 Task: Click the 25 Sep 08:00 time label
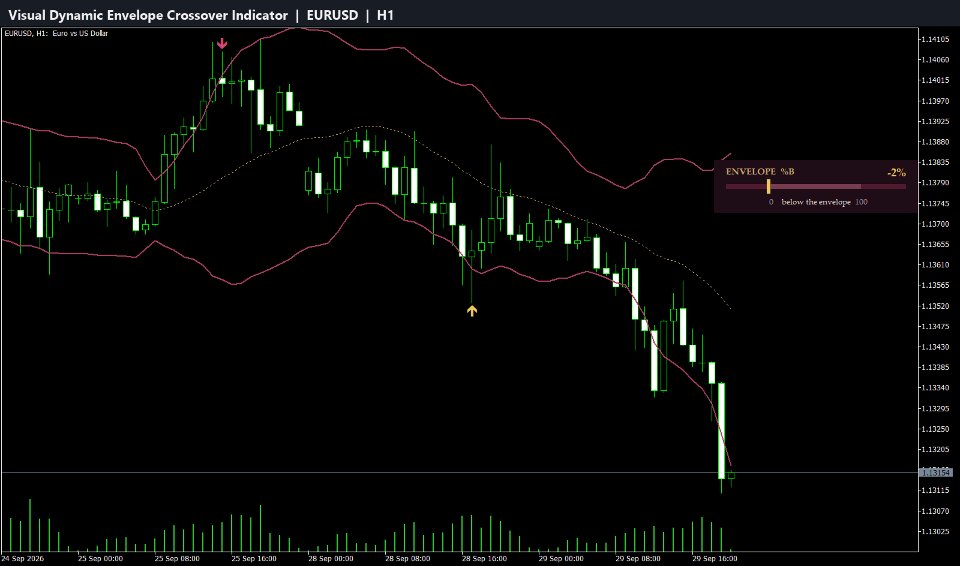pos(177,559)
